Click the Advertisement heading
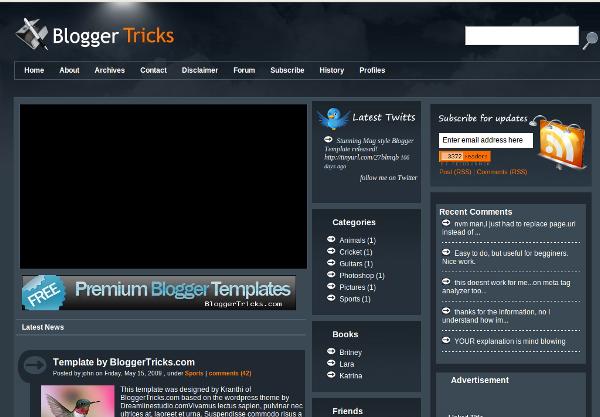The height and width of the screenshot is (417, 600). pos(480,380)
